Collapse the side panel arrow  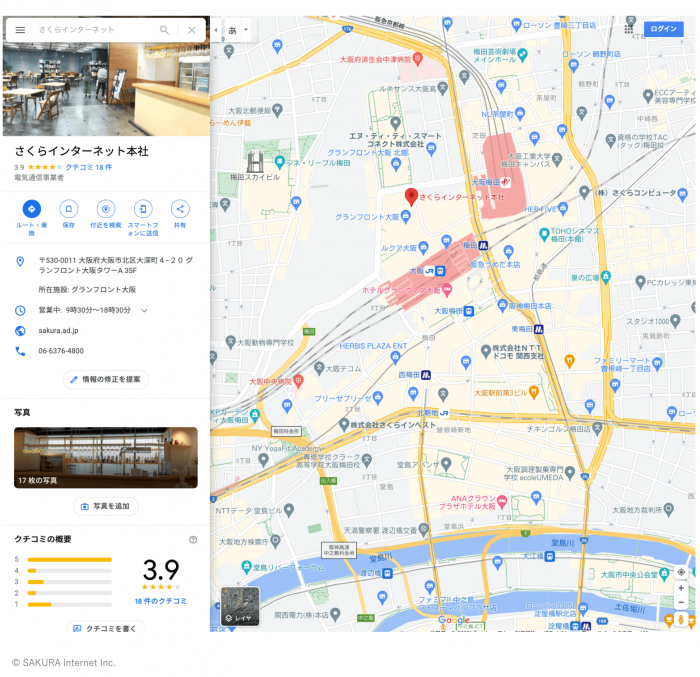pos(216,30)
